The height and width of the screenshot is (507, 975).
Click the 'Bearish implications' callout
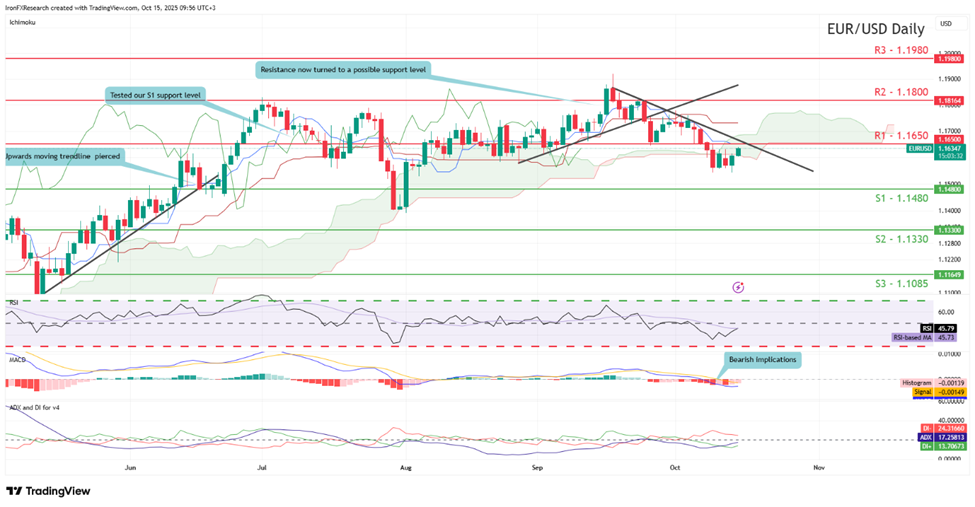click(x=762, y=358)
